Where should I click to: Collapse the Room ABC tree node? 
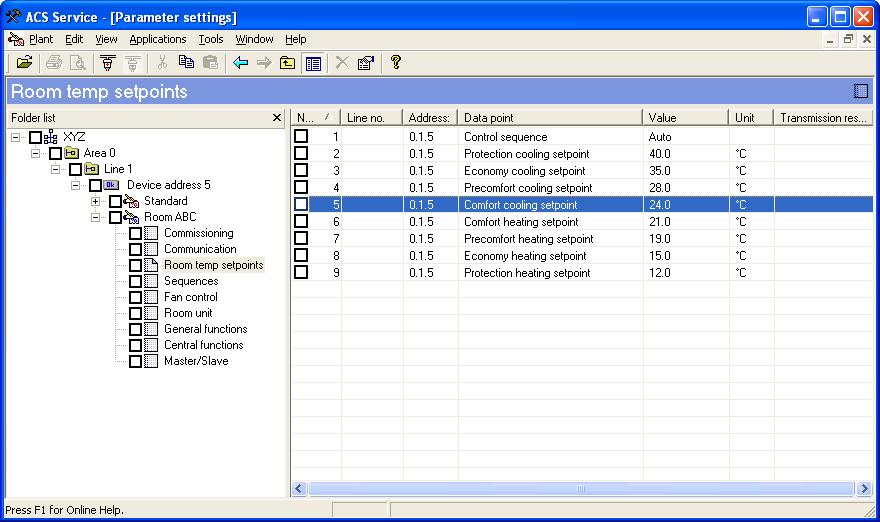[x=95, y=217]
